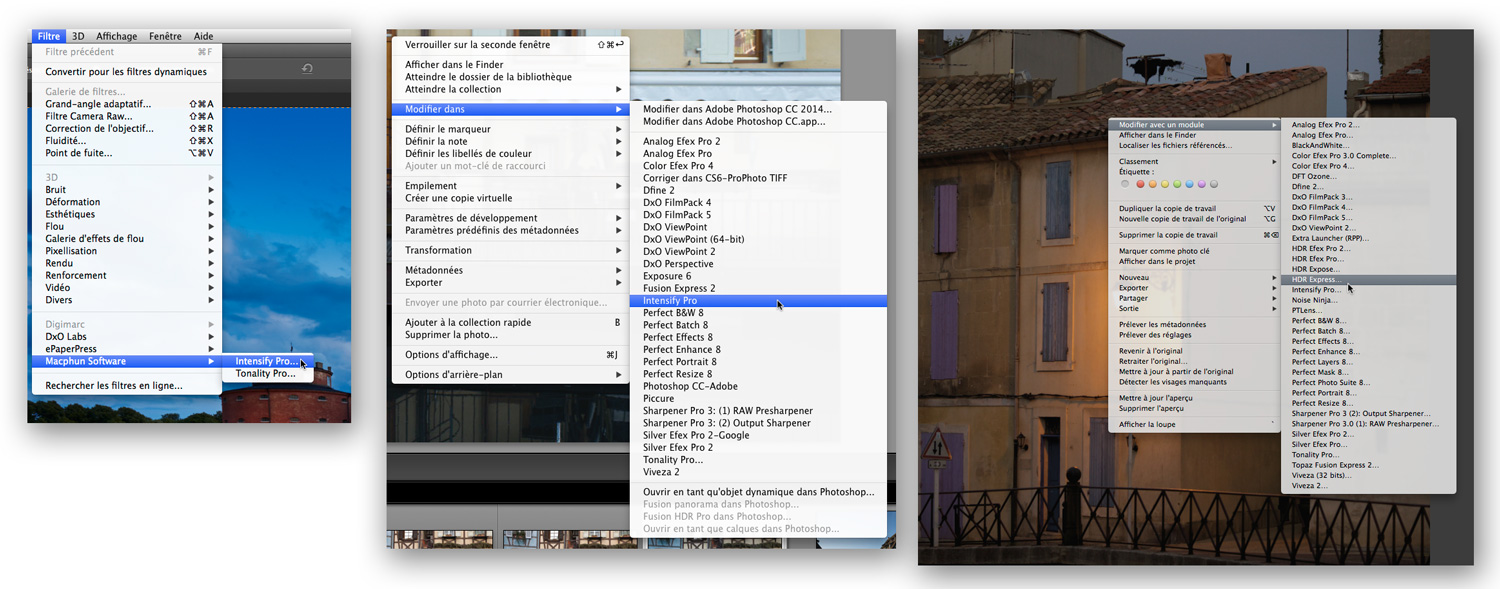Select Silver Efex Pro 2-Google
Viewport: 1500px width, 589px height.
tap(758, 435)
